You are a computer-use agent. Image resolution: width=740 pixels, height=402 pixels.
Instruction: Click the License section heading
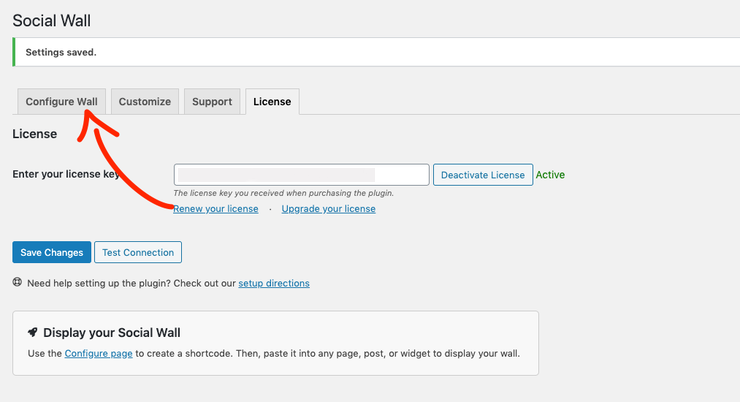pyautogui.click(x=34, y=134)
